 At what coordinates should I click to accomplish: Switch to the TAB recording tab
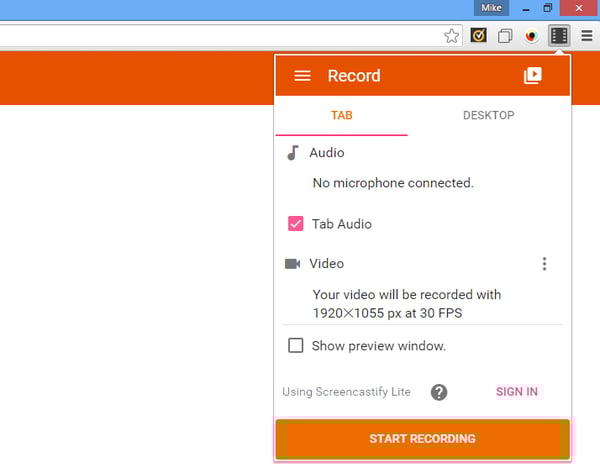tap(342, 115)
